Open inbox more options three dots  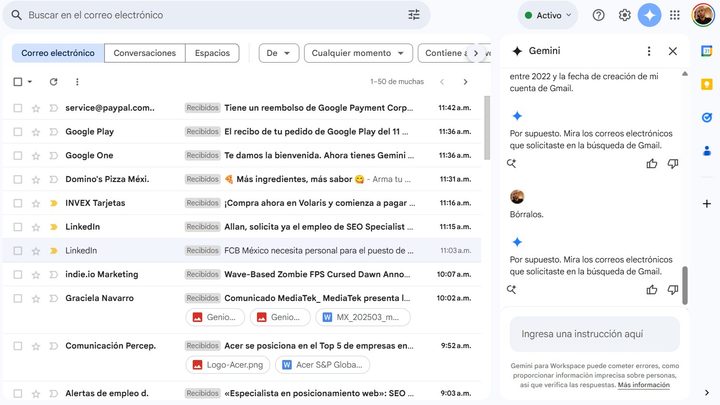(x=77, y=82)
